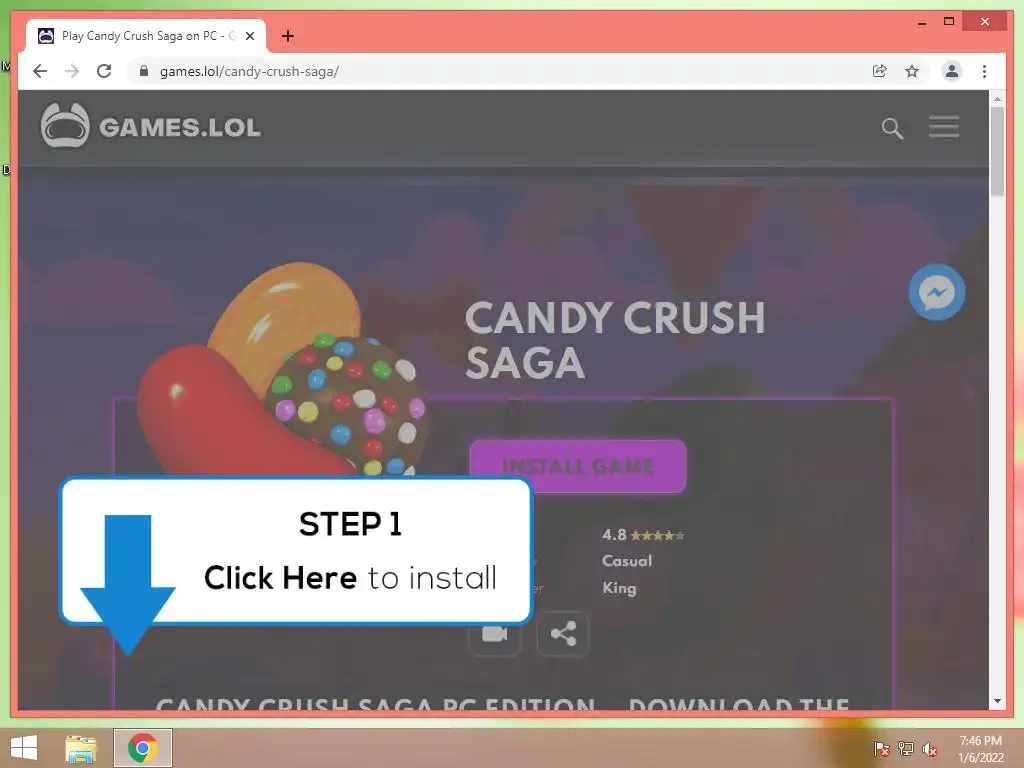Minimize the Chrome window
The height and width of the screenshot is (768, 1024).
pyautogui.click(x=921, y=22)
